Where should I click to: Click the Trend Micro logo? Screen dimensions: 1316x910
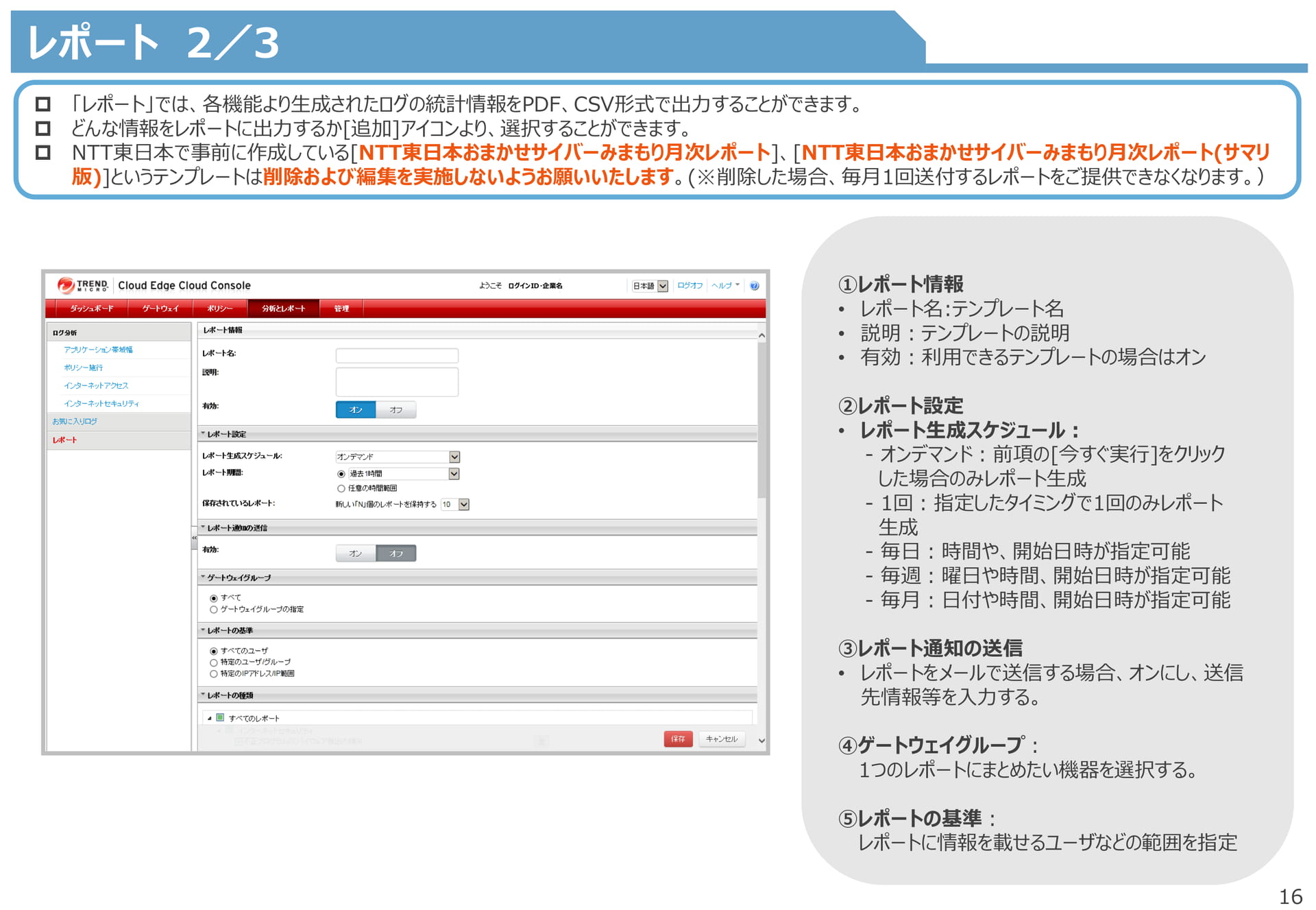[x=83, y=285]
